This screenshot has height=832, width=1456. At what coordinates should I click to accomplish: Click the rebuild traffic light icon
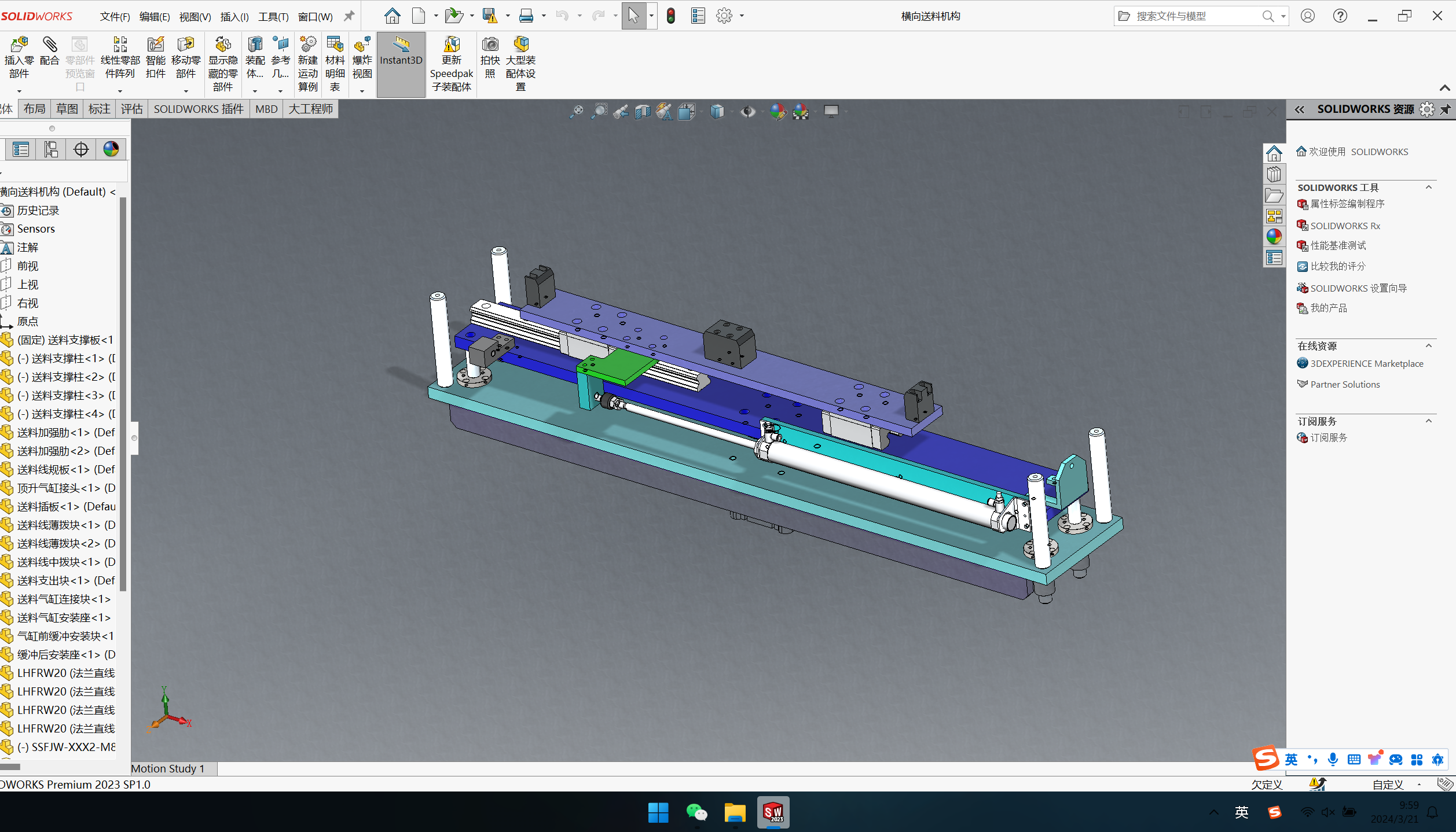pyautogui.click(x=671, y=16)
